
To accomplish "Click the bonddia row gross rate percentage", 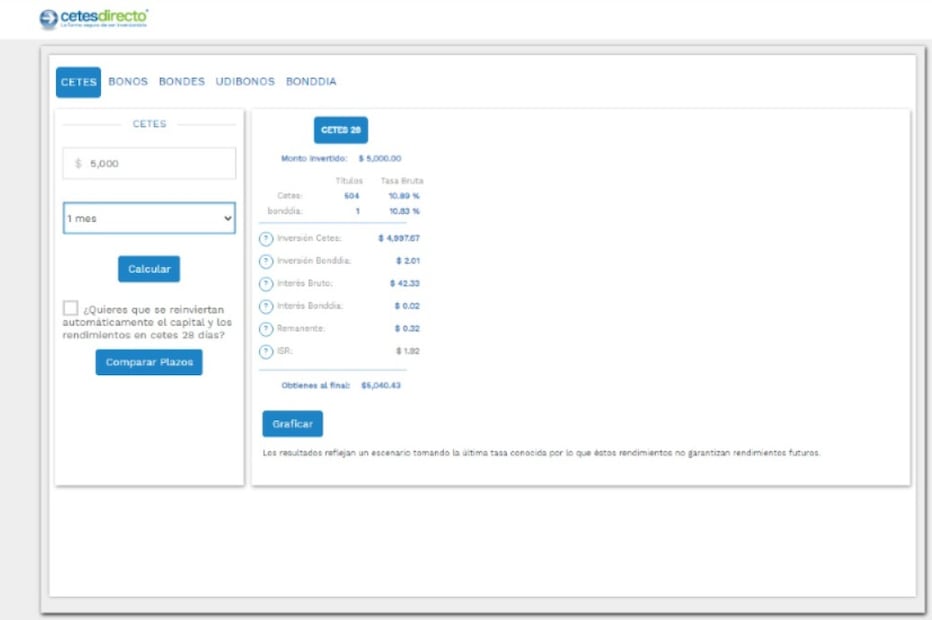I will pos(404,211).
